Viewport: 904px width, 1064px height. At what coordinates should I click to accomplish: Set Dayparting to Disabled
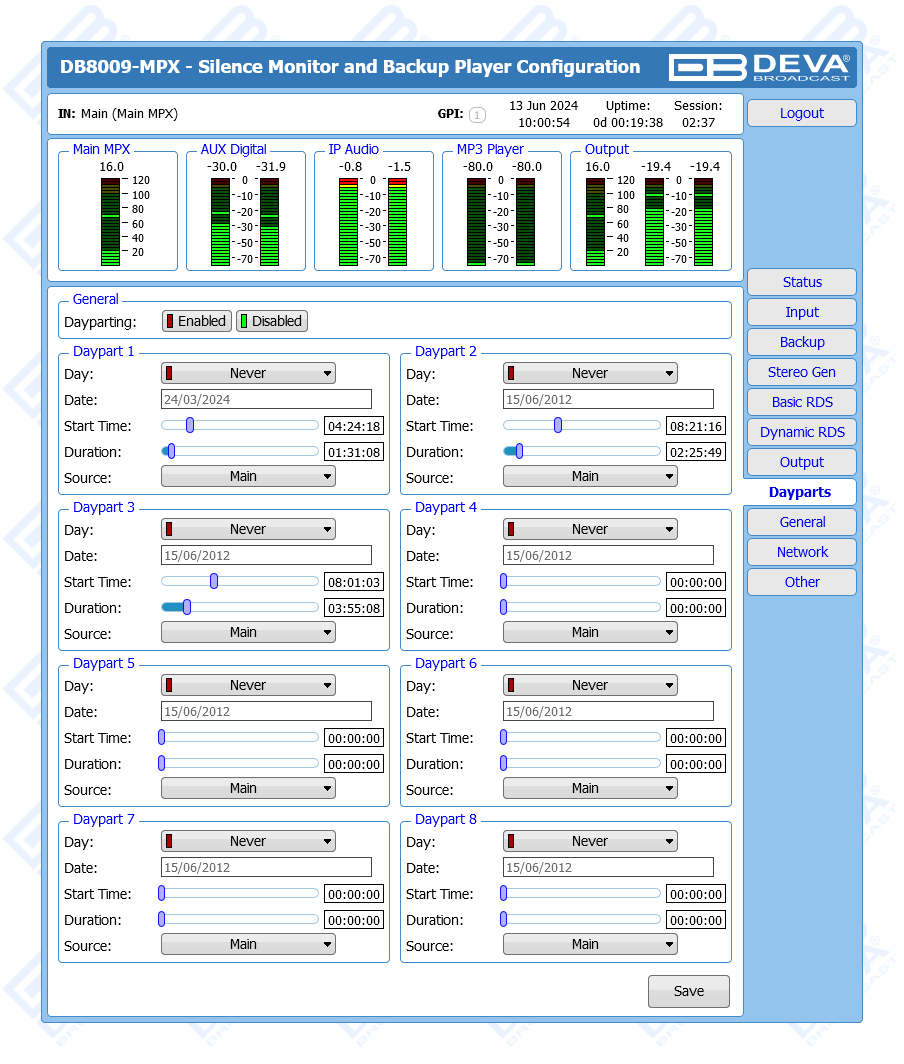[272, 321]
